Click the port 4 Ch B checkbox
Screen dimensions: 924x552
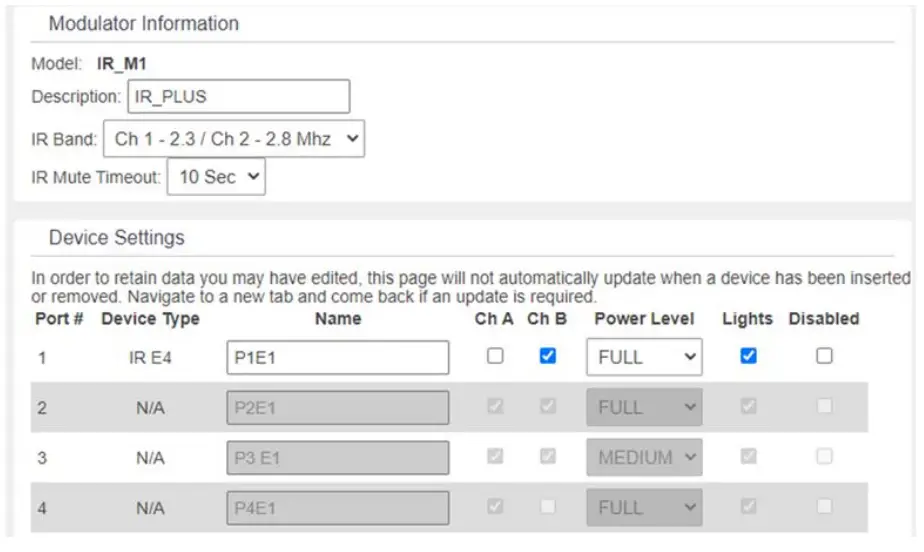pos(547,506)
